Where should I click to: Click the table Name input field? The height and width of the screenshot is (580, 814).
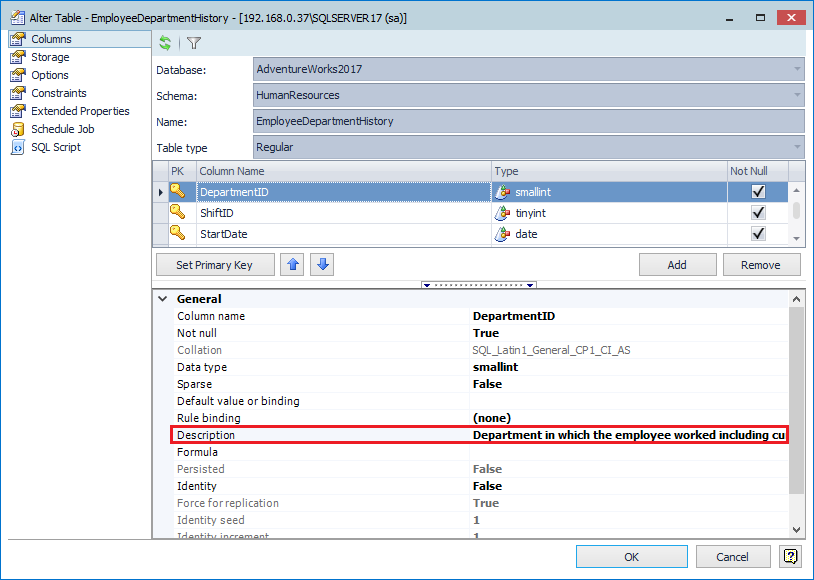pyautogui.click(x=528, y=121)
